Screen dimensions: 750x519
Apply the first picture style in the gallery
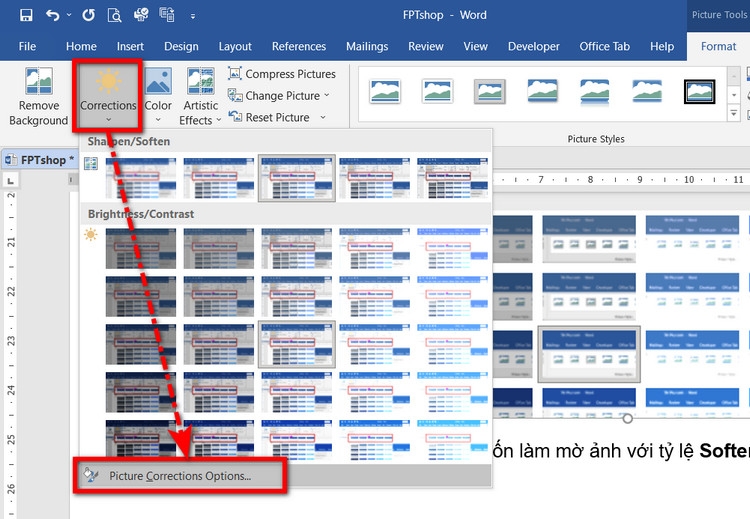385,91
